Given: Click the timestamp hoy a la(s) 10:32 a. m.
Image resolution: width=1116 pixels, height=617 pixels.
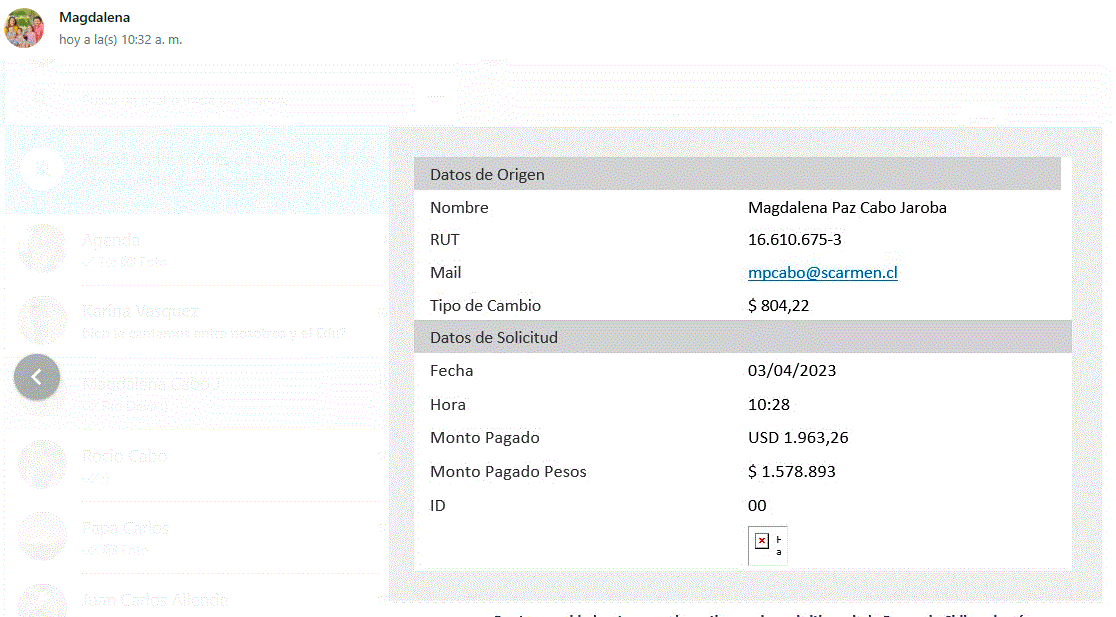Looking at the screenshot, I should (x=120, y=39).
